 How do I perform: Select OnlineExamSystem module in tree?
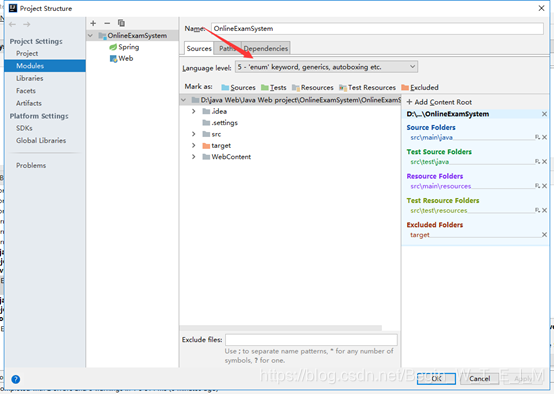pyautogui.click(x=133, y=36)
